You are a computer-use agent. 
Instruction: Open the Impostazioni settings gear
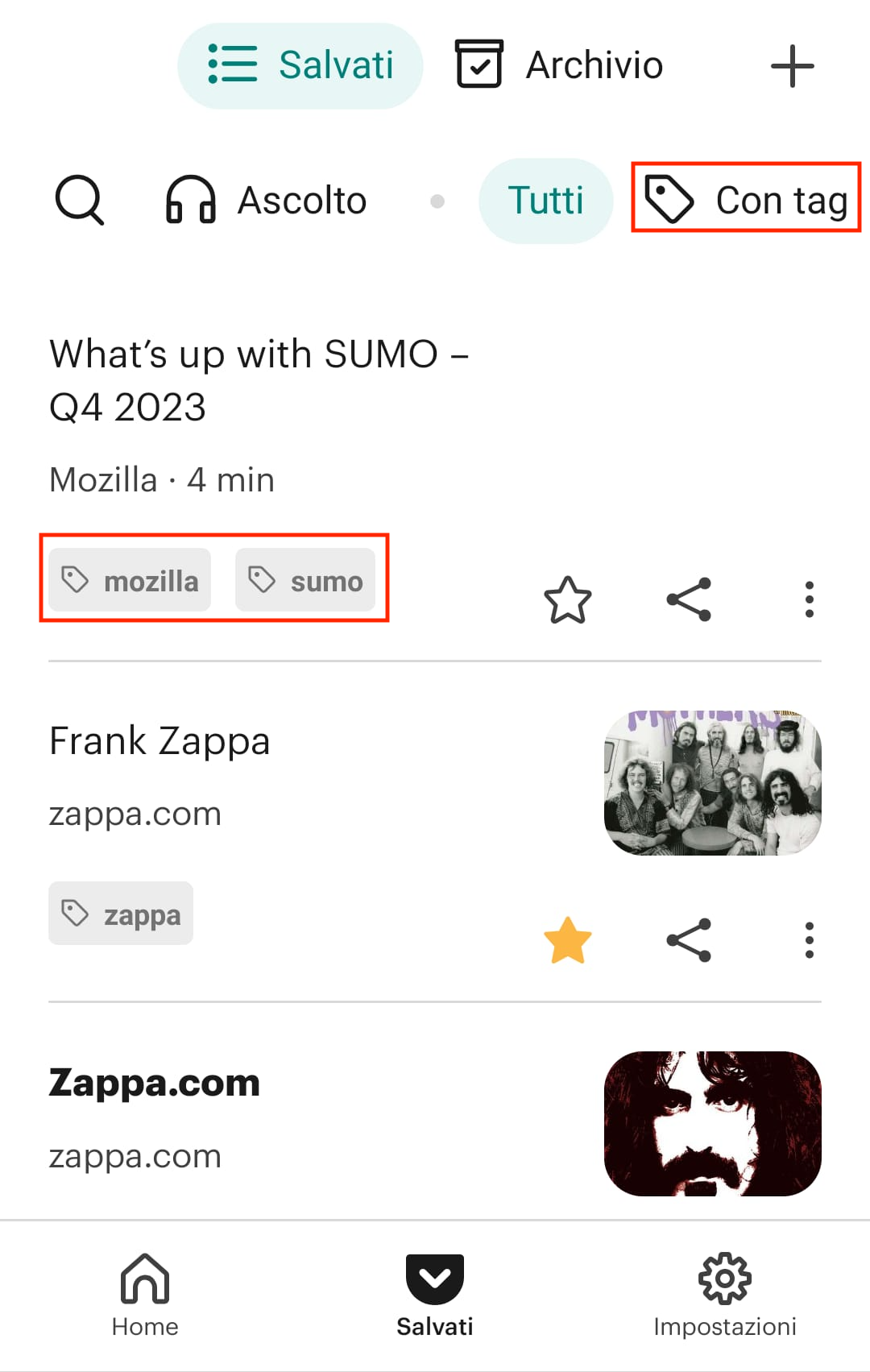tap(724, 1294)
